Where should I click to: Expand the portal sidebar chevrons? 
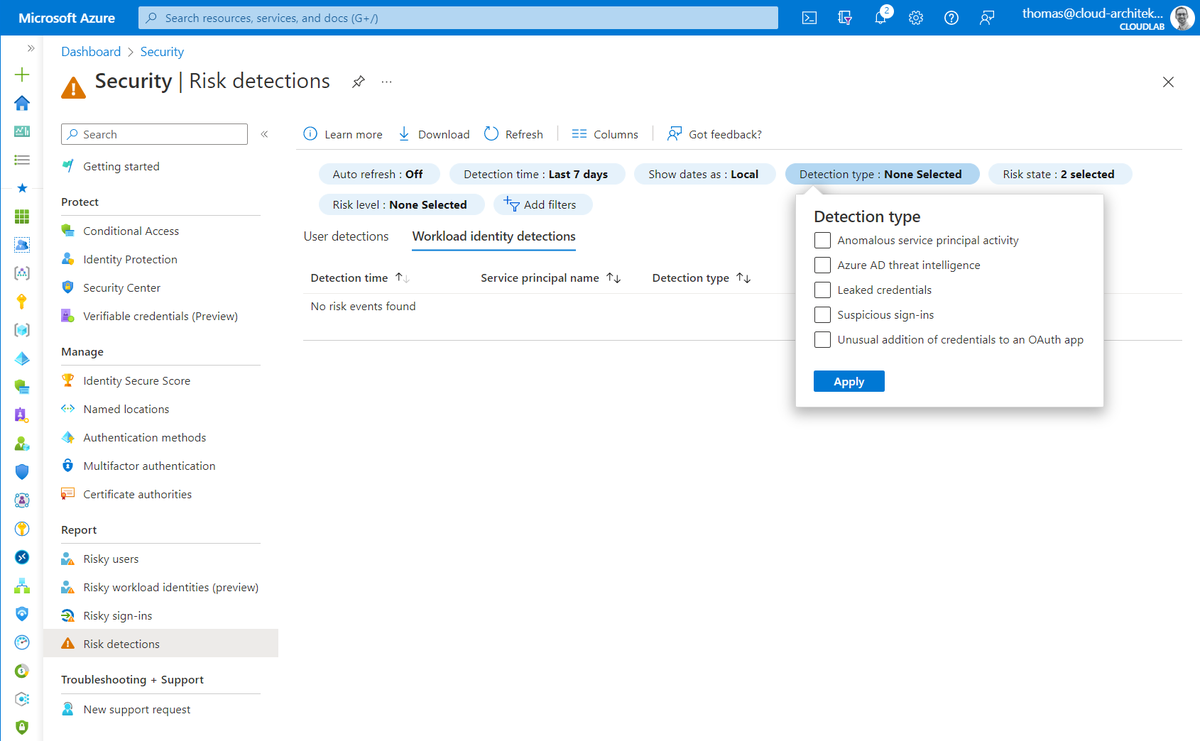tap(31, 48)
